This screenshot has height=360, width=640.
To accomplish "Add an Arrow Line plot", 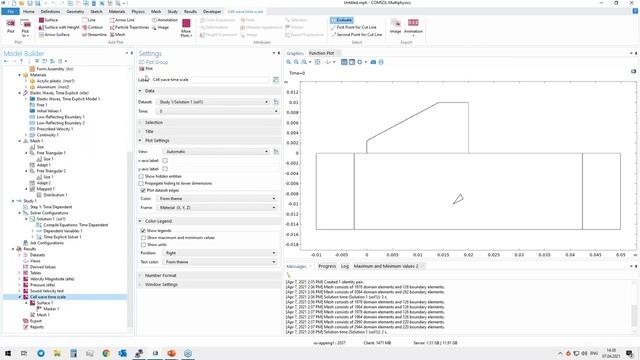I will (122, 20).
